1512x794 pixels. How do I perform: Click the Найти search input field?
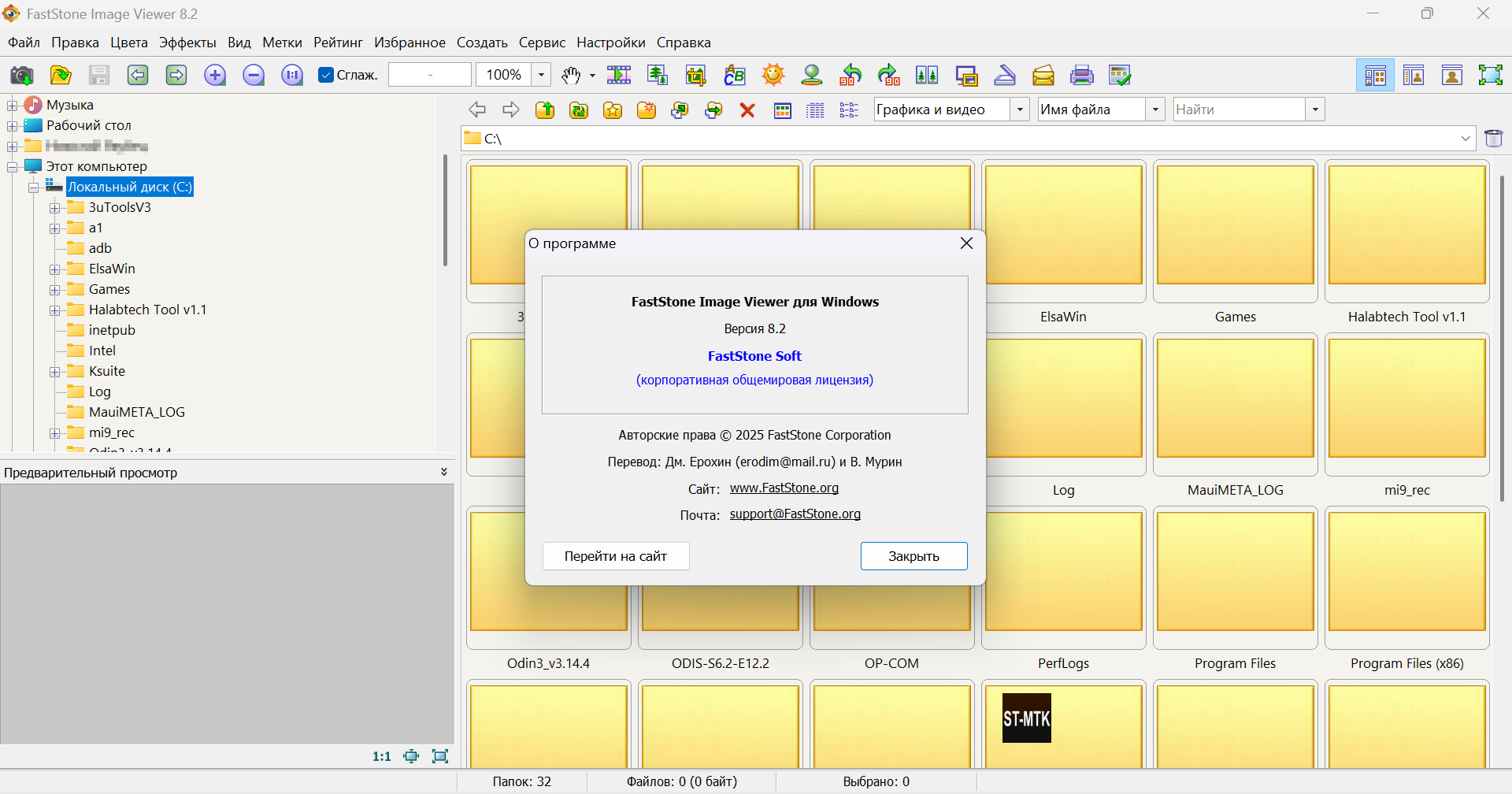tap(1239, 110)
